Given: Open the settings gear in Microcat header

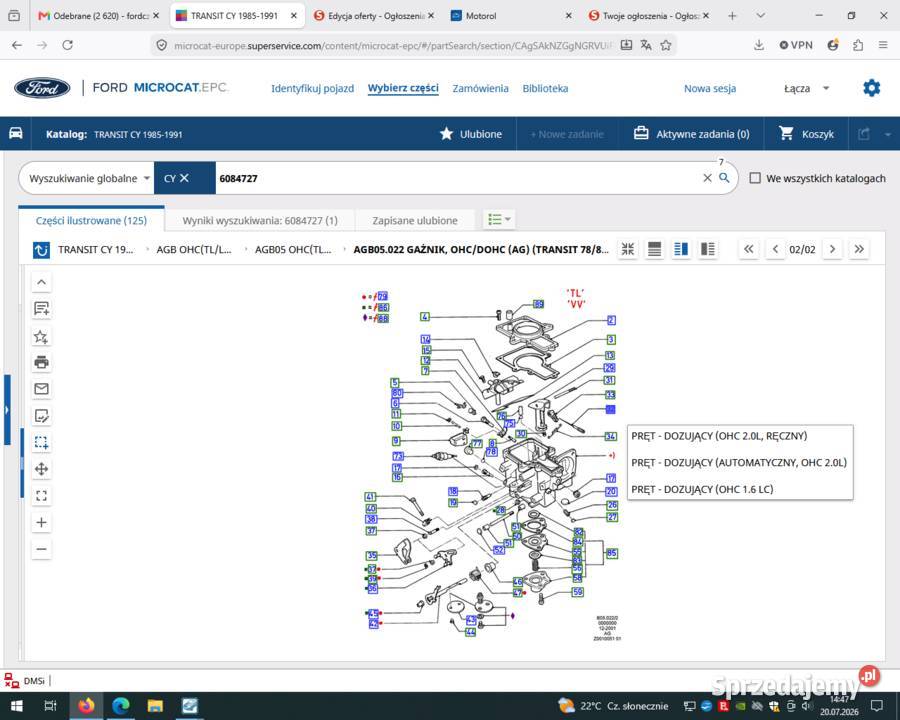Looking at the screenshot, I should [x=871, y=88].
